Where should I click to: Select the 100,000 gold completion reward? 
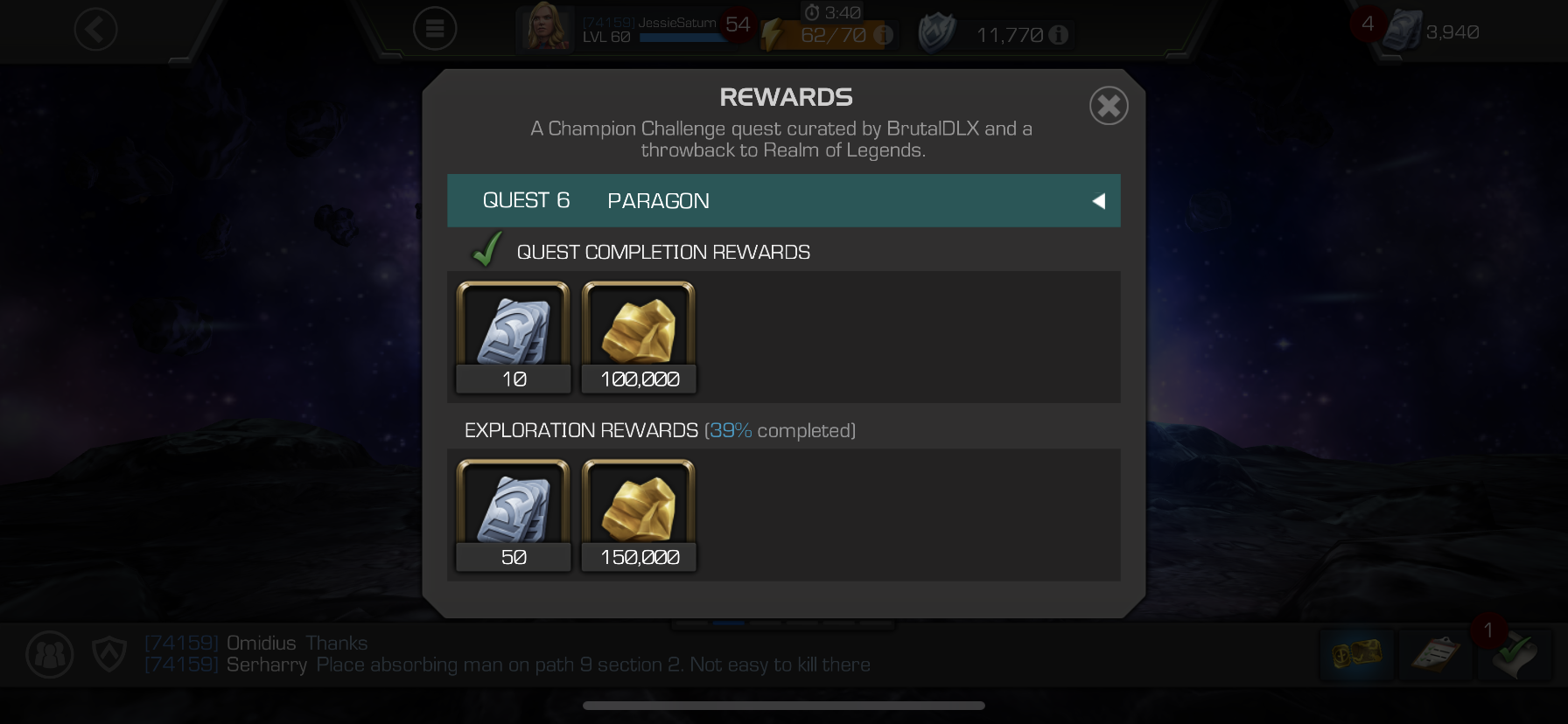pos(639,338)
